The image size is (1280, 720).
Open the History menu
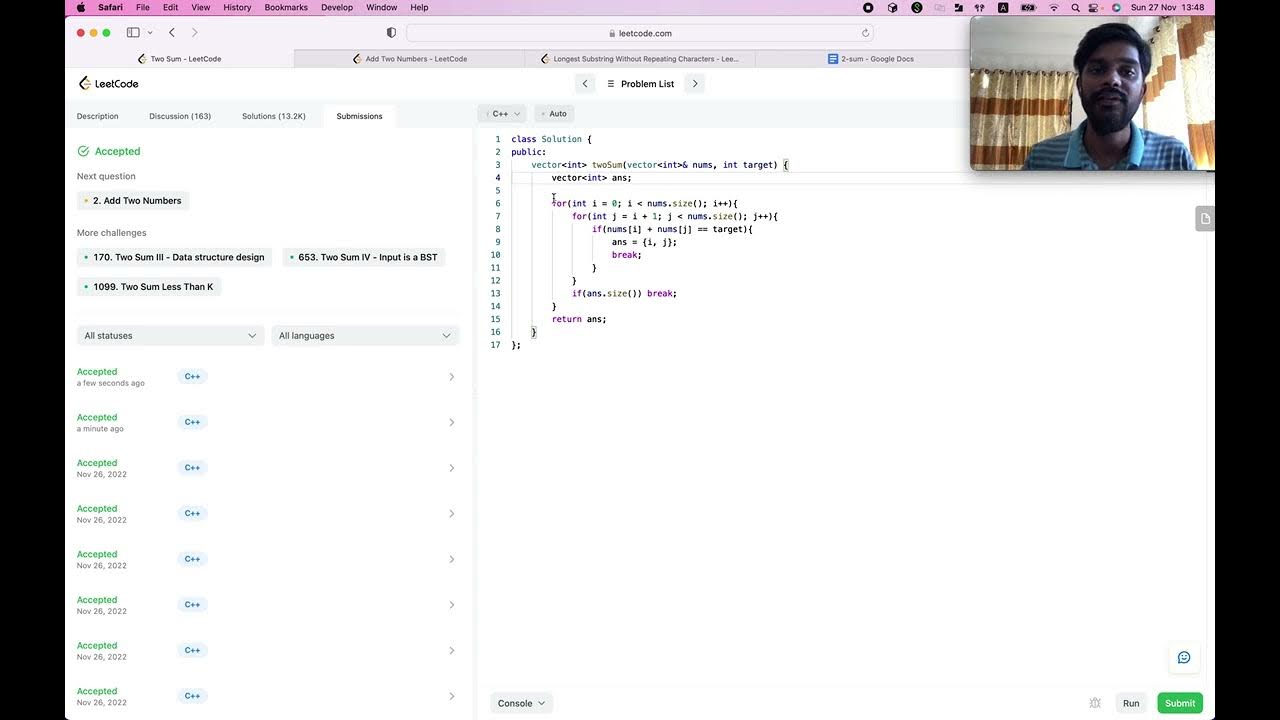[237, 7]
